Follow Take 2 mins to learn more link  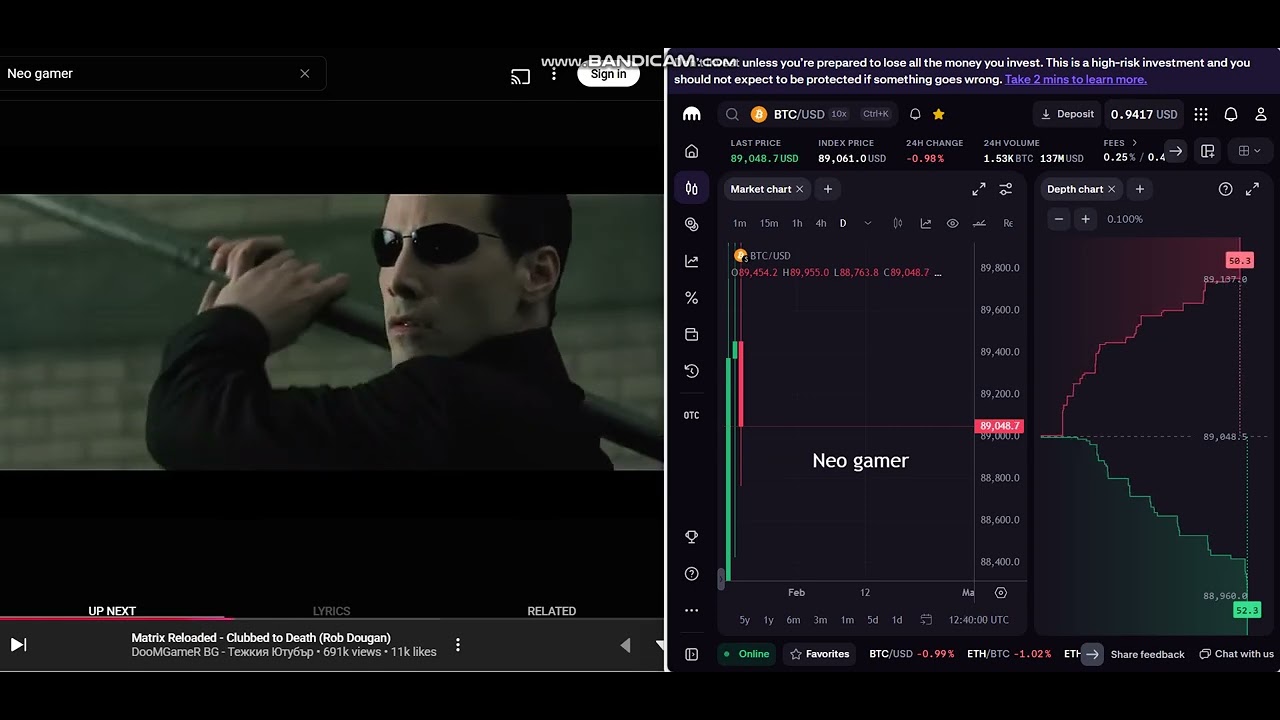pos(1076,79)
